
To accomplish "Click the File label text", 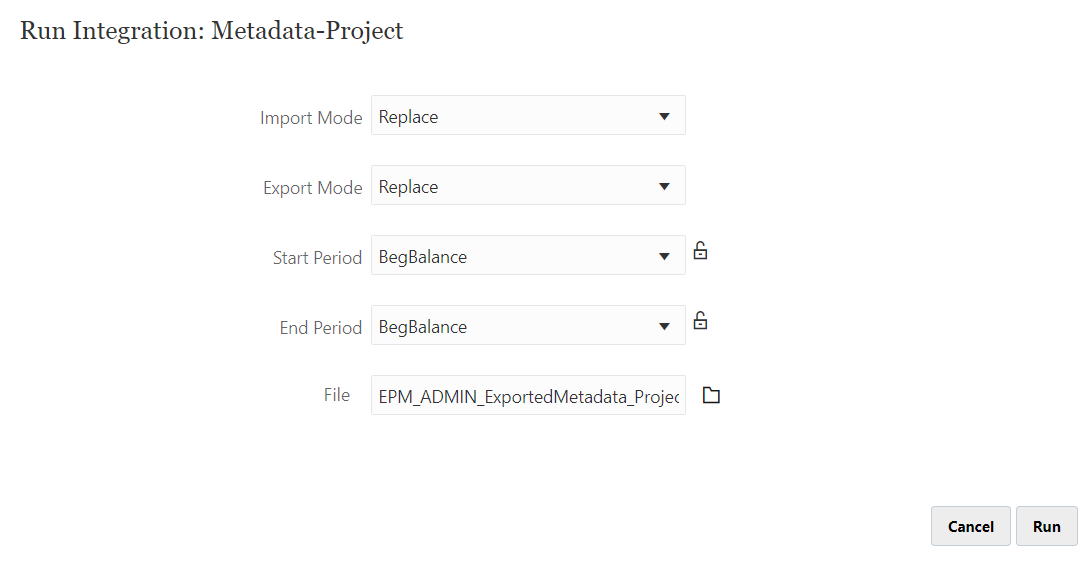I will 337,394.
